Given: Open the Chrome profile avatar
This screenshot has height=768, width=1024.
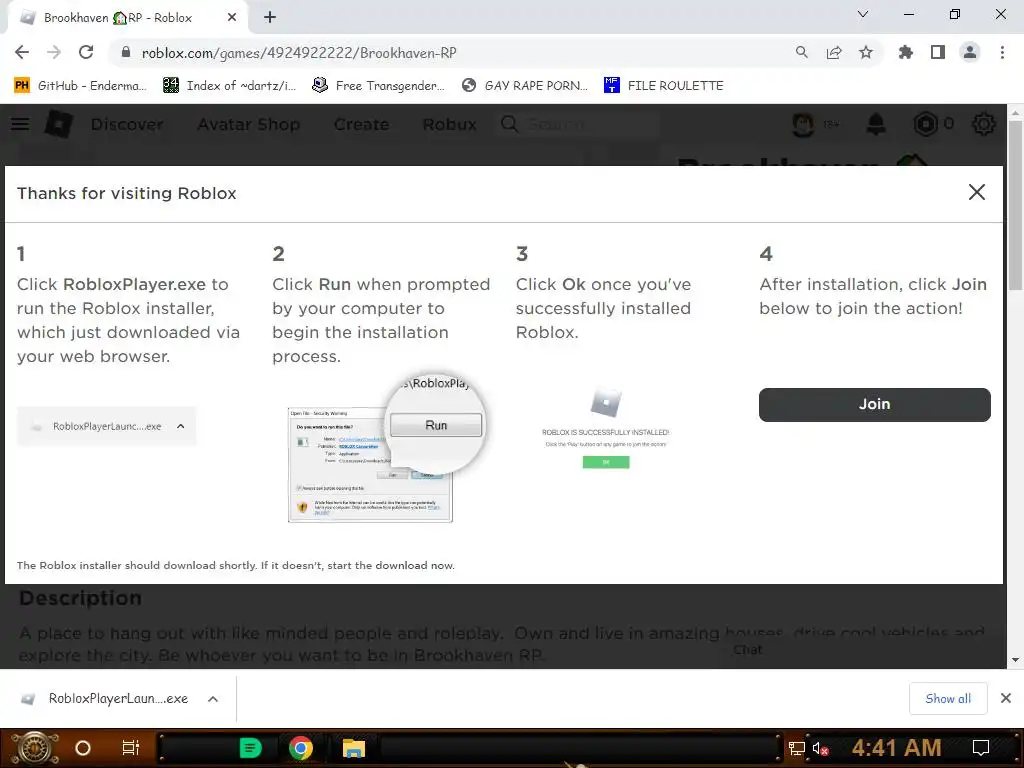Looking at the screenshot, I should (x=970, y=52).
